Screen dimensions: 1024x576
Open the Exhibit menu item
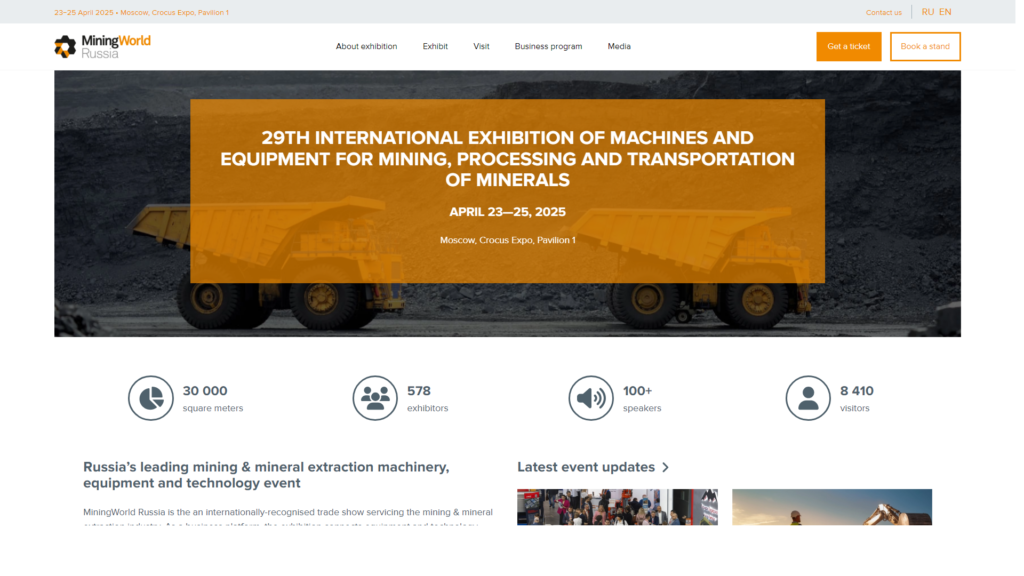coord(435,46)
